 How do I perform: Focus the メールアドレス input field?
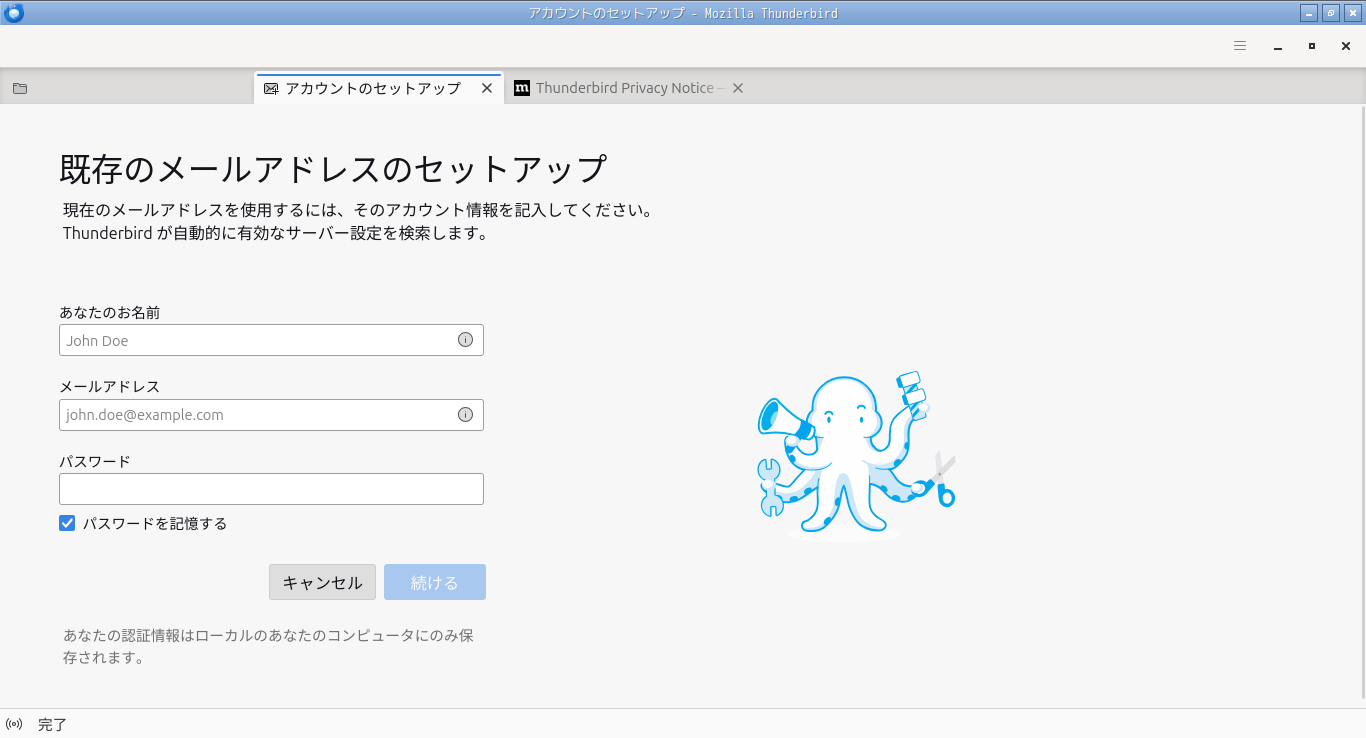coord(271,415)
